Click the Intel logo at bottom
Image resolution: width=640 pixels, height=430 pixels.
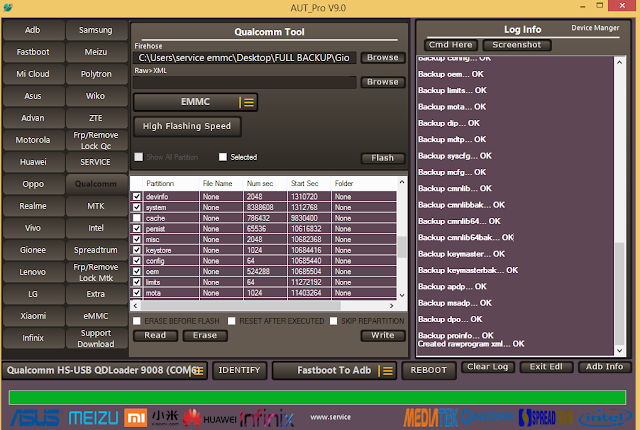[606, 418]
